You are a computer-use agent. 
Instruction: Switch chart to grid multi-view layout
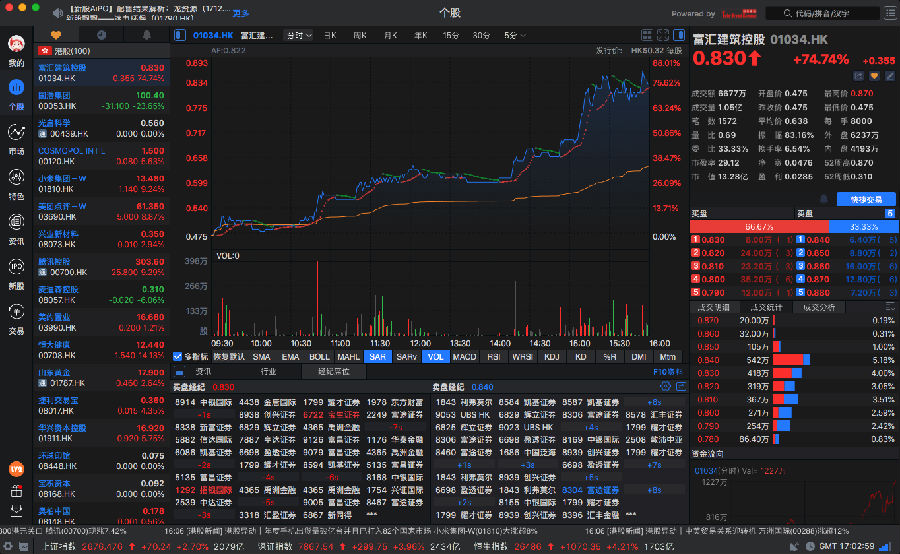(646, 35)
